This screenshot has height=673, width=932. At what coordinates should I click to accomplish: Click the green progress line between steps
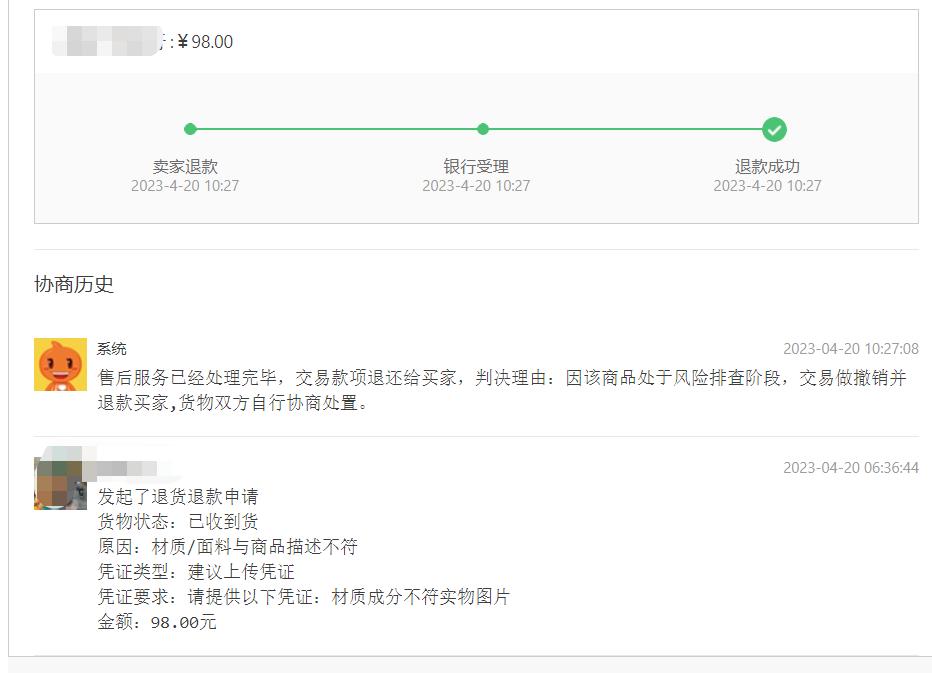click(x=337, y=129)
